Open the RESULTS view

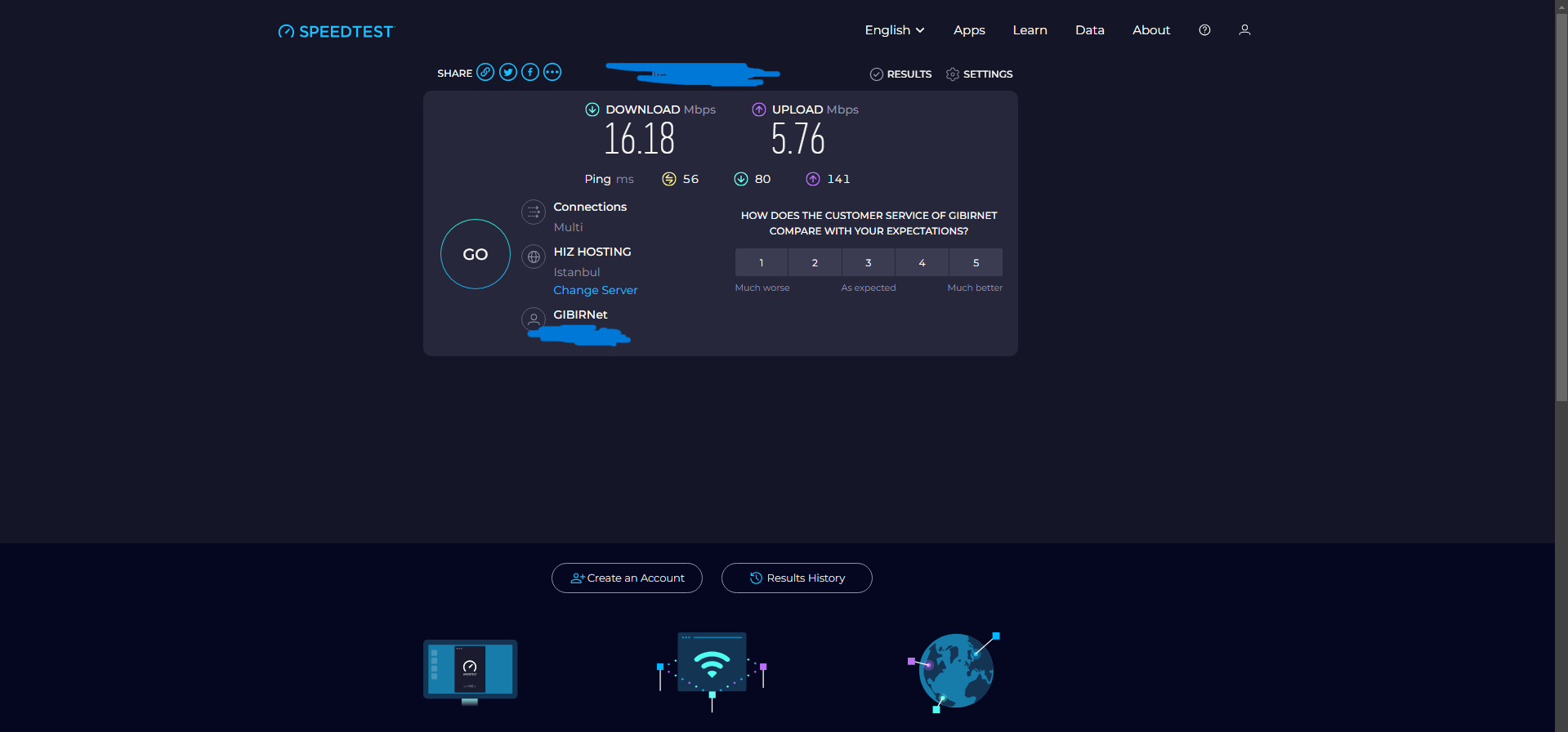point(900,74)
